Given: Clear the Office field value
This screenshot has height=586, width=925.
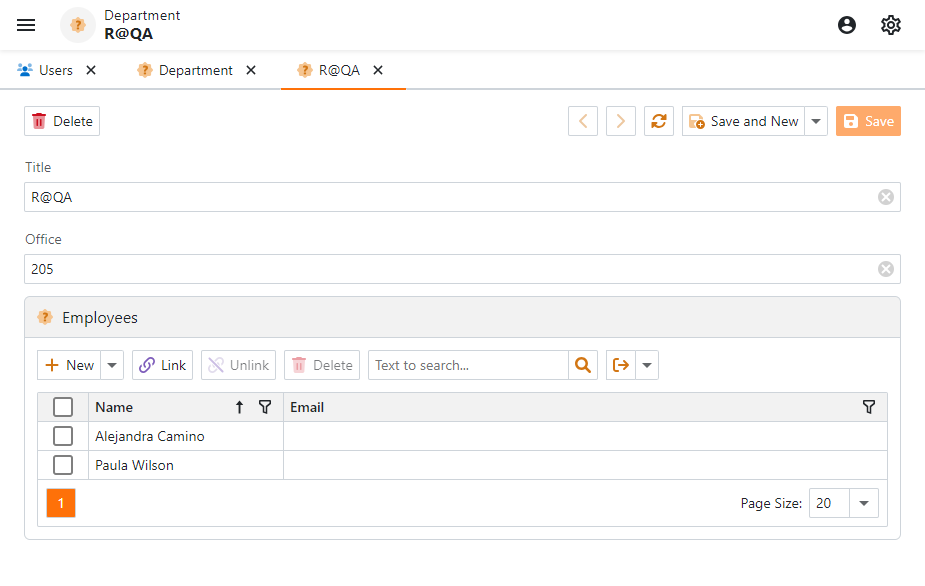Looking at the screenshot, I should (x=885, y=269).
